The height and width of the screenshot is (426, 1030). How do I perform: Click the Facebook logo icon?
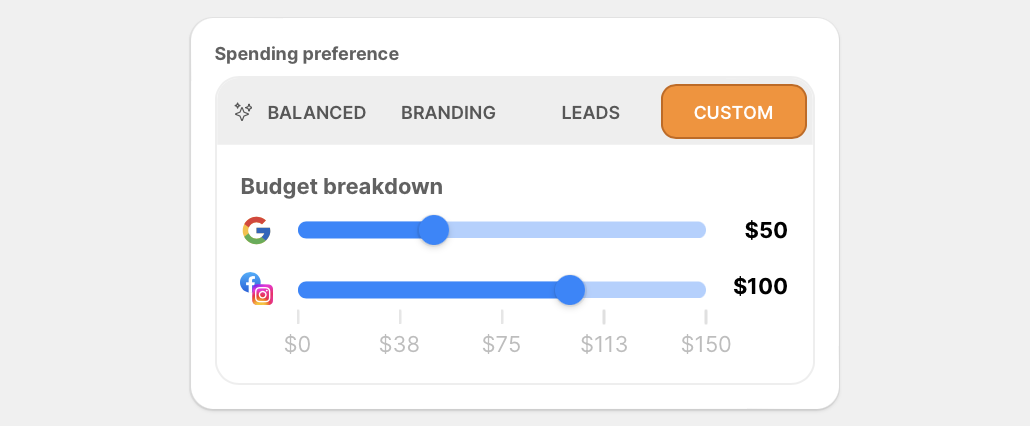[250, 282]
